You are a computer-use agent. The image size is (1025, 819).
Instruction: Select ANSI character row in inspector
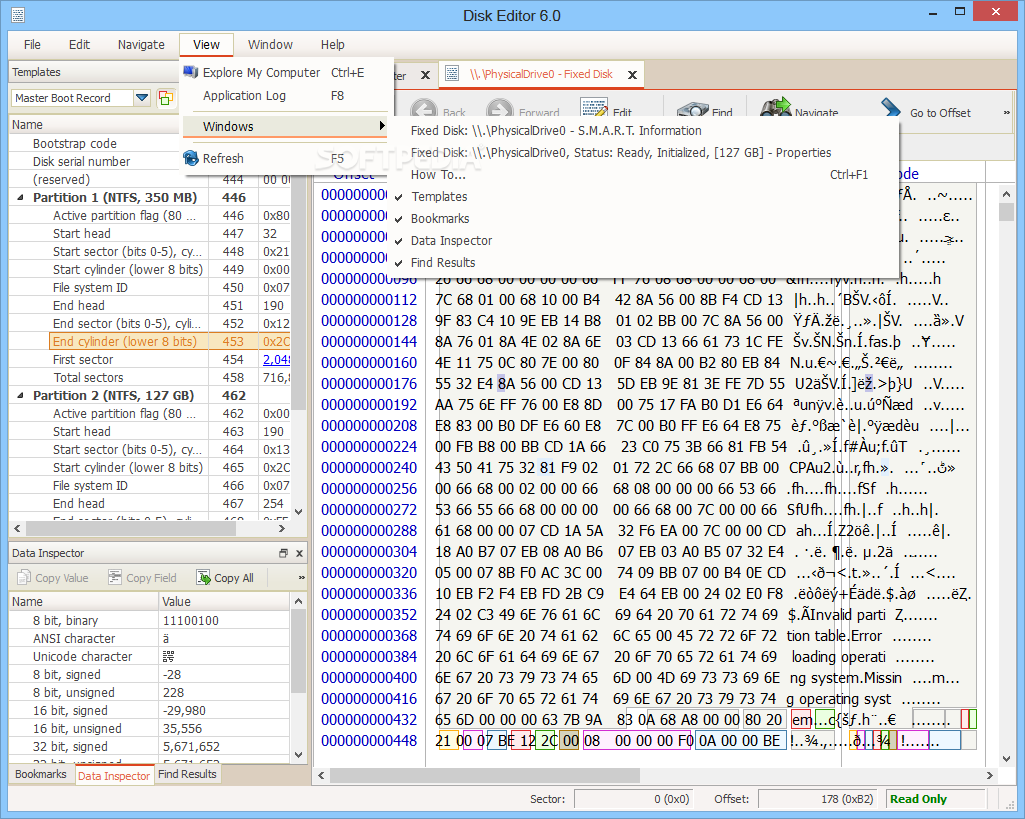tap(150, 638)
